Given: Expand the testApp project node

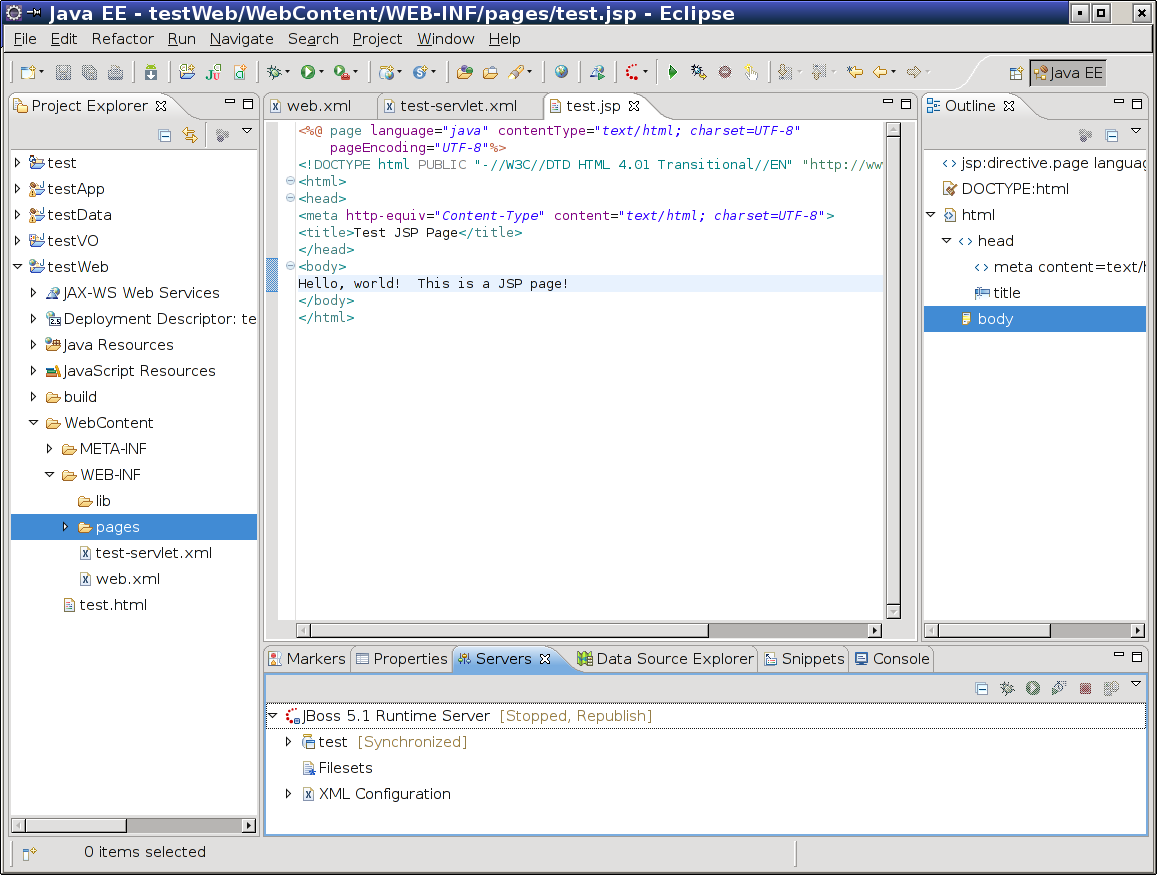Looking at the screenshot, I should click(x=18, y=189).
